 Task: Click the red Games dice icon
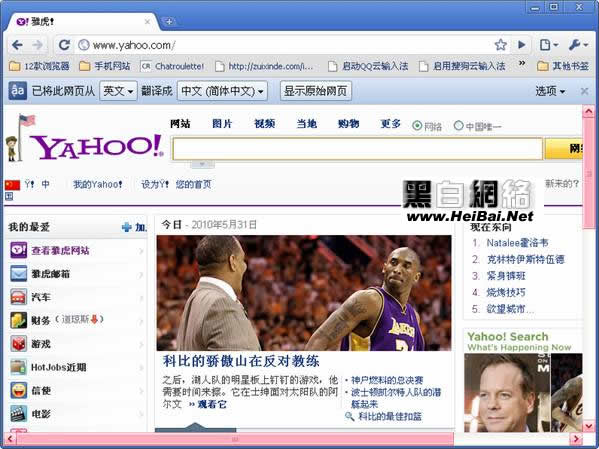(x=18, y=344)
